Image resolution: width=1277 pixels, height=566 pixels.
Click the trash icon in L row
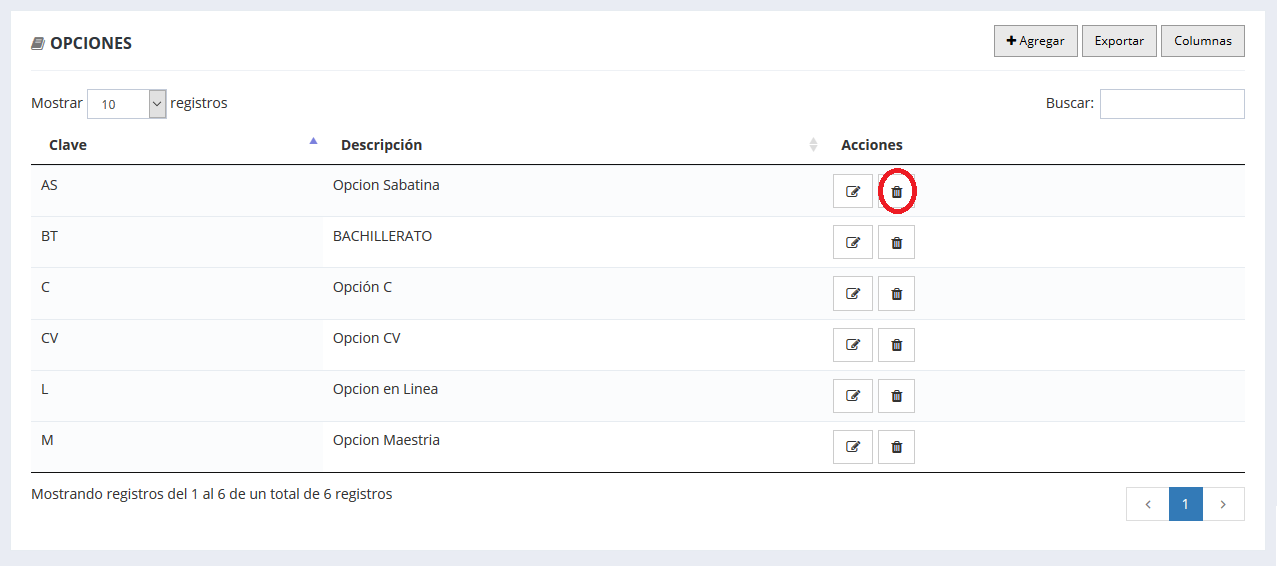click(896, 395)
